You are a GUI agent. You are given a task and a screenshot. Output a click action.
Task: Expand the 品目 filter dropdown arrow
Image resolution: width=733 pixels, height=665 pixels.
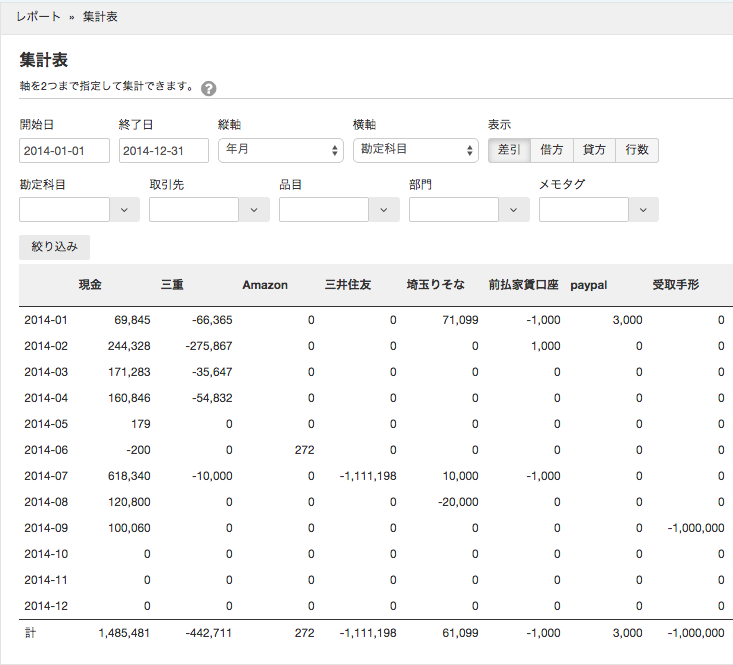click(384, 209)
